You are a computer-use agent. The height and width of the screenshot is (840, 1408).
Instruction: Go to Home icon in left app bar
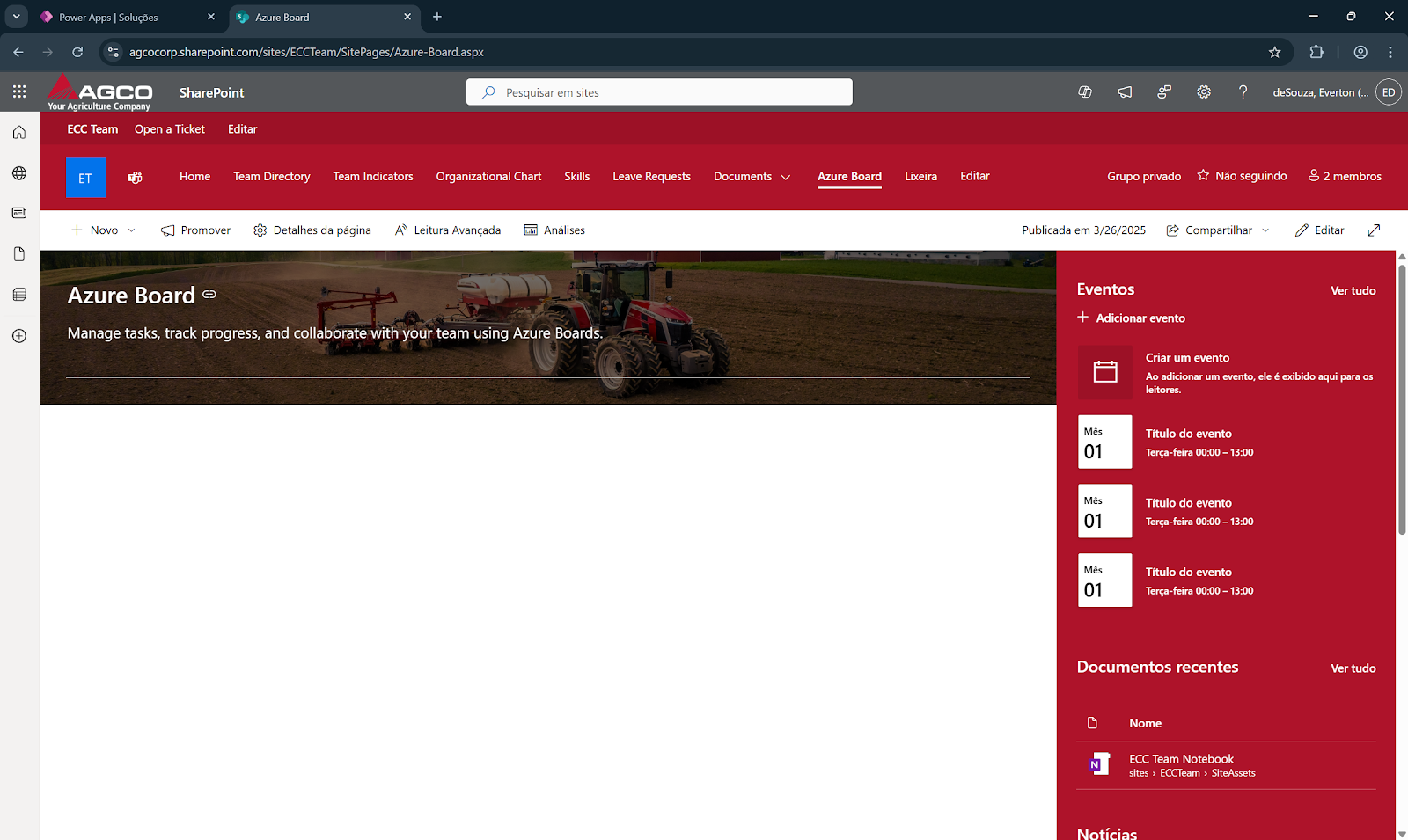19,133
